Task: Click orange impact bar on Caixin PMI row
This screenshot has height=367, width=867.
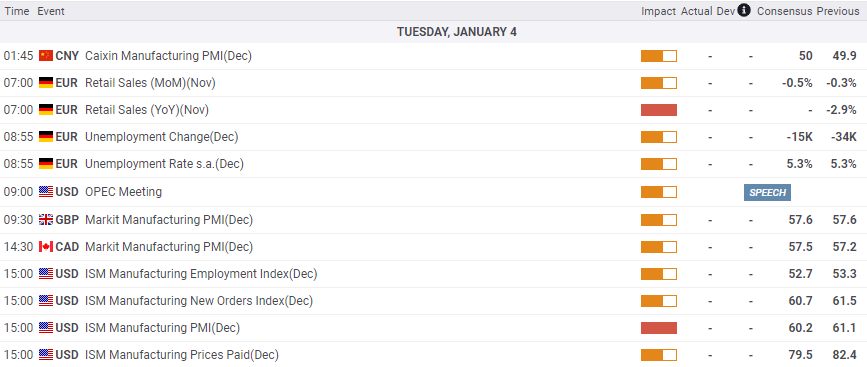Action: point(659,56)
